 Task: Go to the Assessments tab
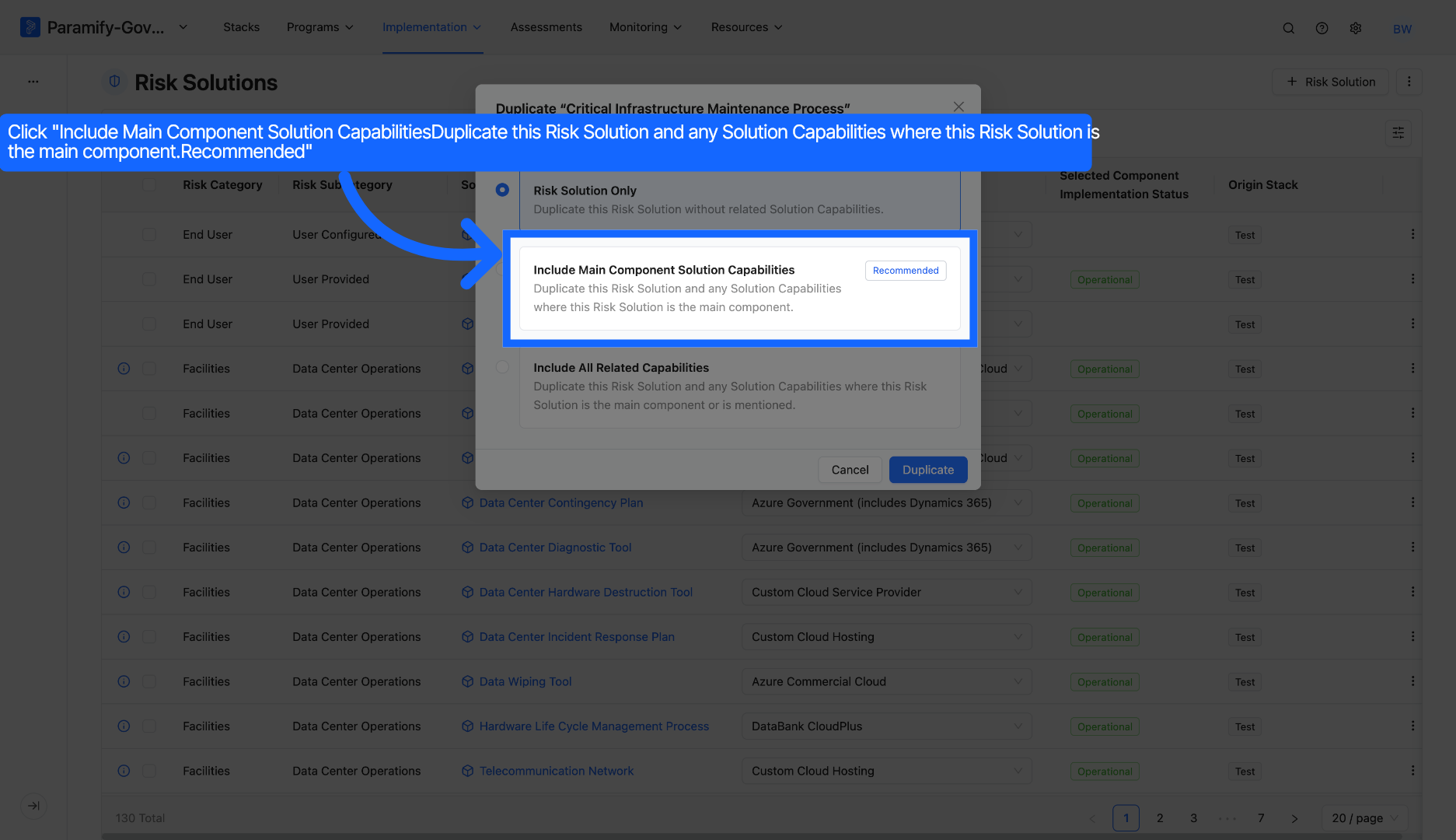(x=546, y=27)
